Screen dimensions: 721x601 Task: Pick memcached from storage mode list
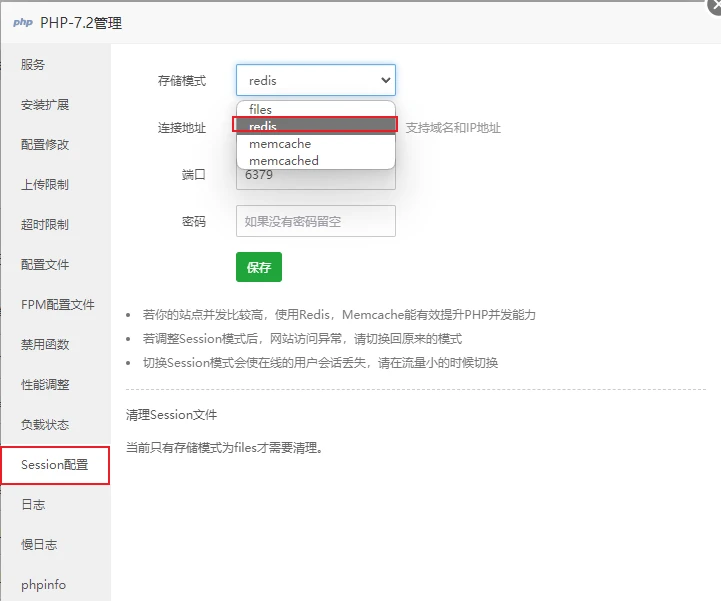click(x=315, y=160)
